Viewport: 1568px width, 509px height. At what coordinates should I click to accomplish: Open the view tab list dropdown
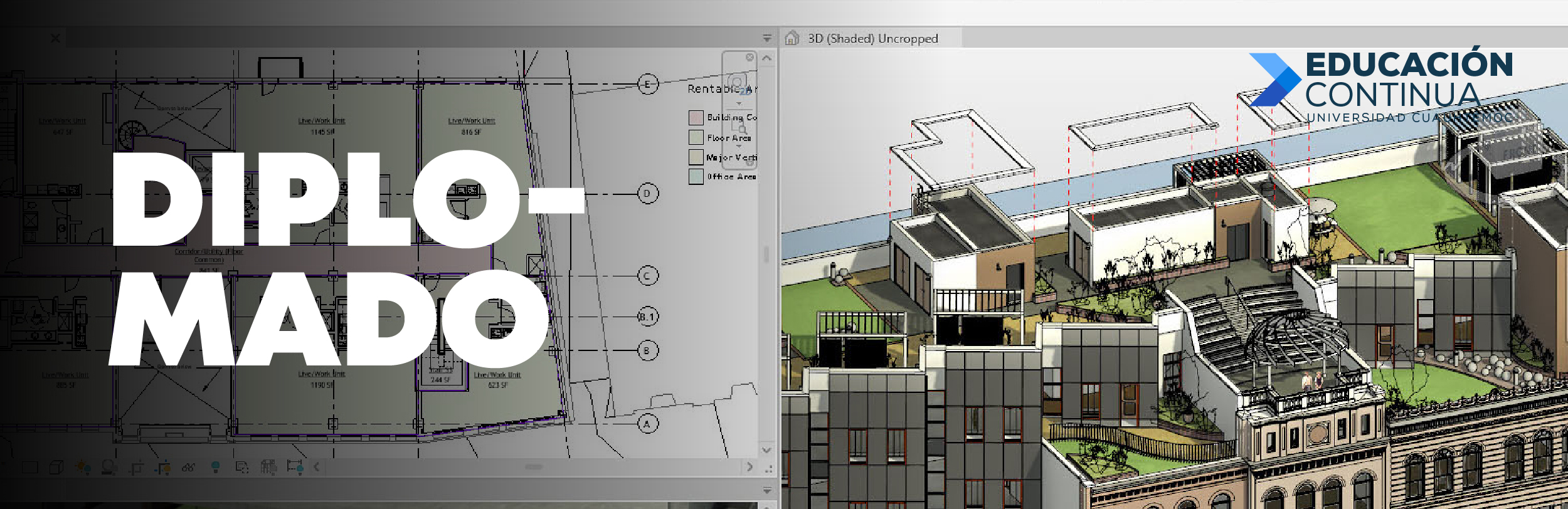(766, 38)
